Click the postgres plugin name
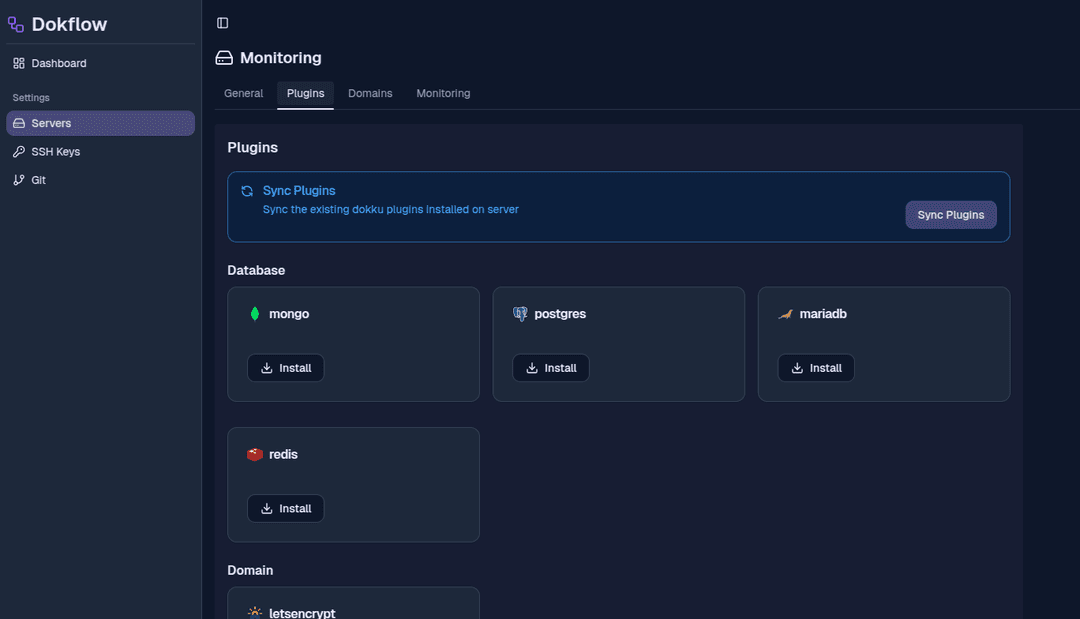This screenshot has width=1080, height=619. point(560,314)
